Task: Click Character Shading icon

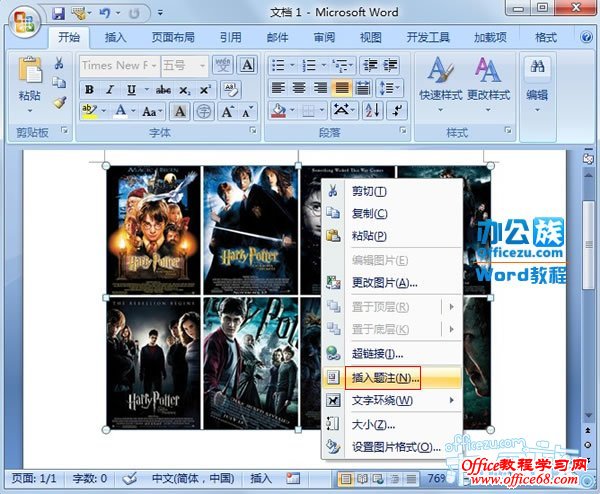Action: [179, 112]
